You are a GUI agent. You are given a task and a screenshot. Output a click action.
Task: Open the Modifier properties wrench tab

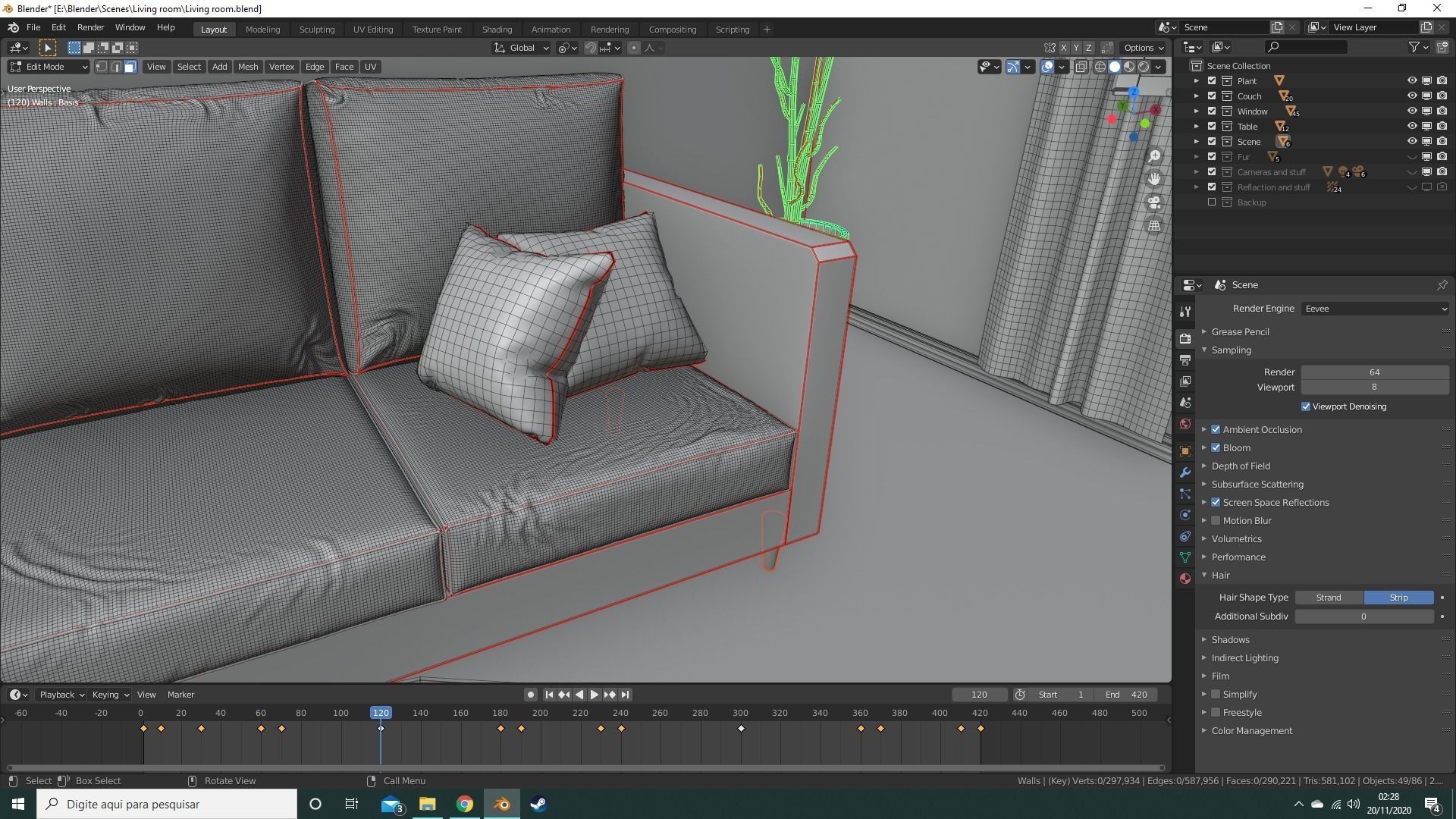click(1185, 472)
